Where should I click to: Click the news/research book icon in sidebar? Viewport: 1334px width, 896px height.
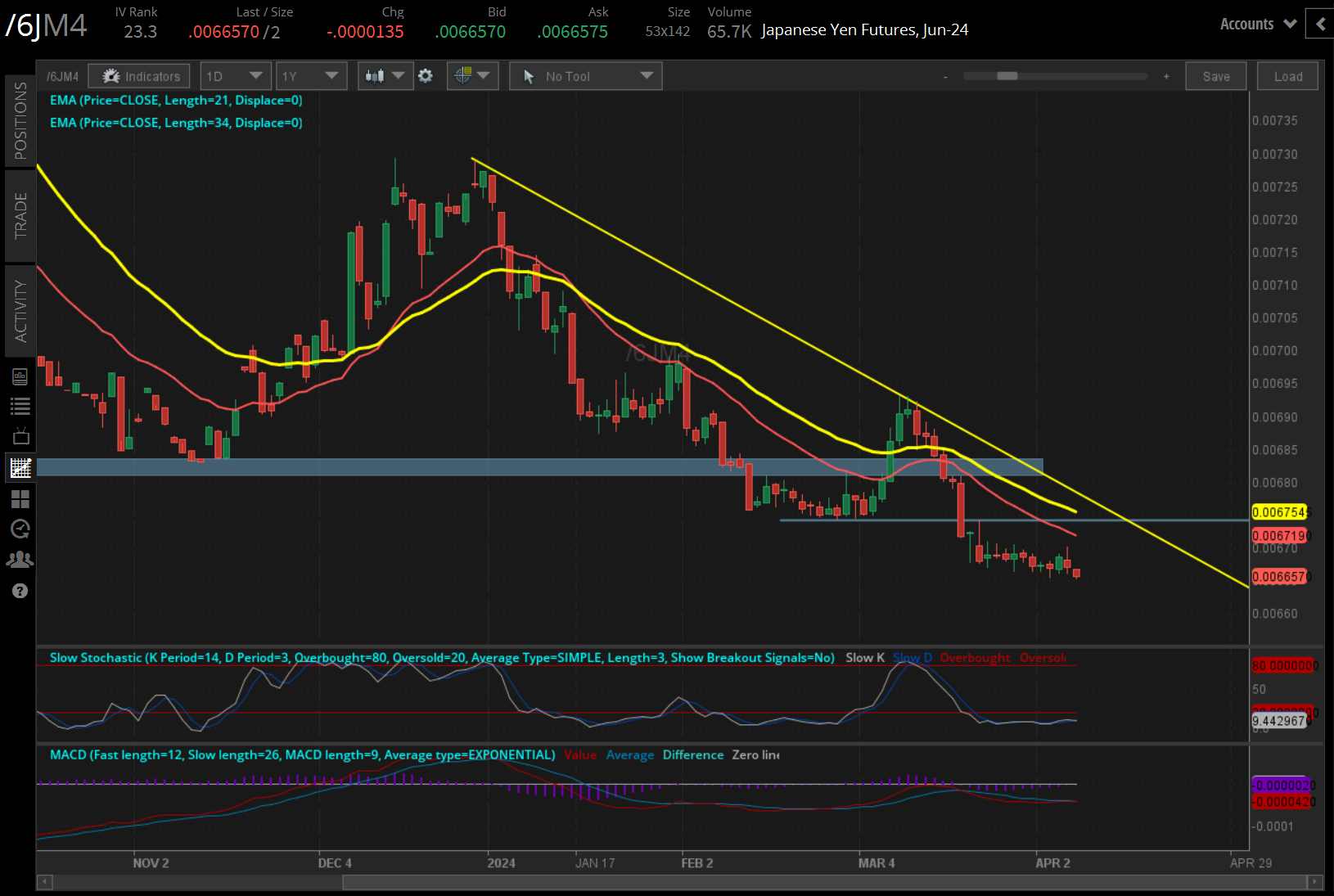pyautogui.click(x=20, y=376)
